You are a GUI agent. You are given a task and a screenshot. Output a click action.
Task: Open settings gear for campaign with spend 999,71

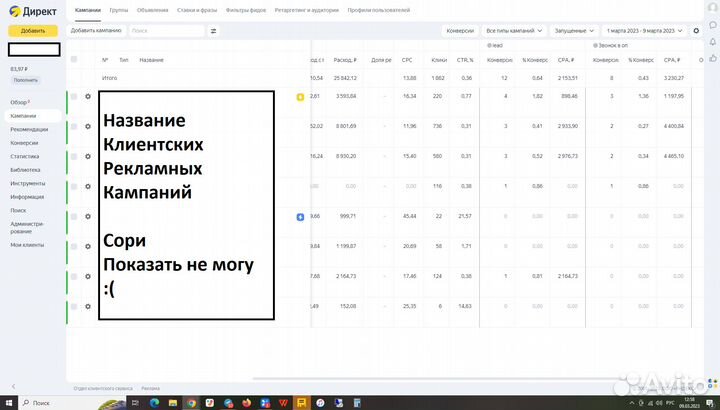coord(88,216)
